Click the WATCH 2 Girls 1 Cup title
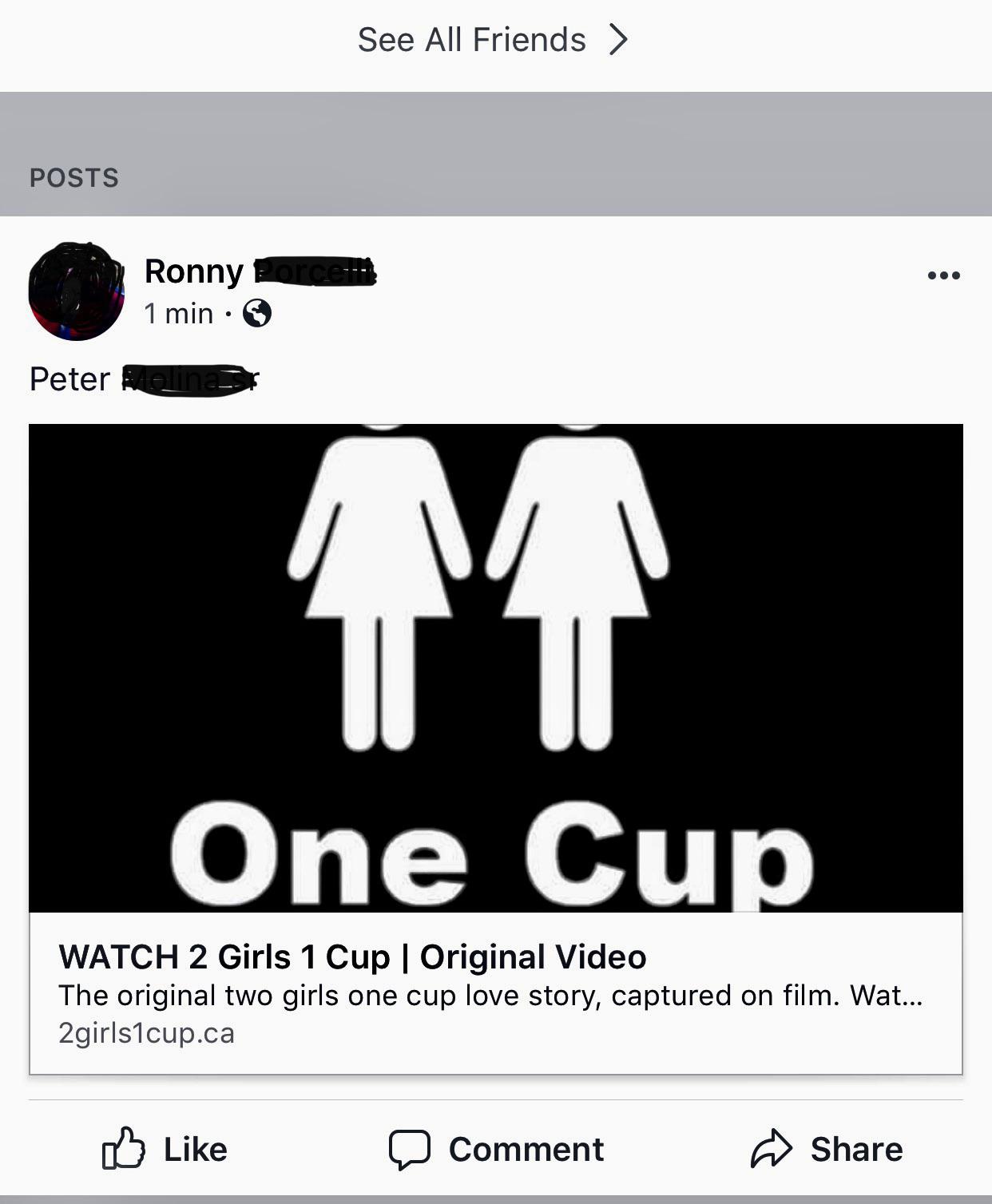 (352, 956)
